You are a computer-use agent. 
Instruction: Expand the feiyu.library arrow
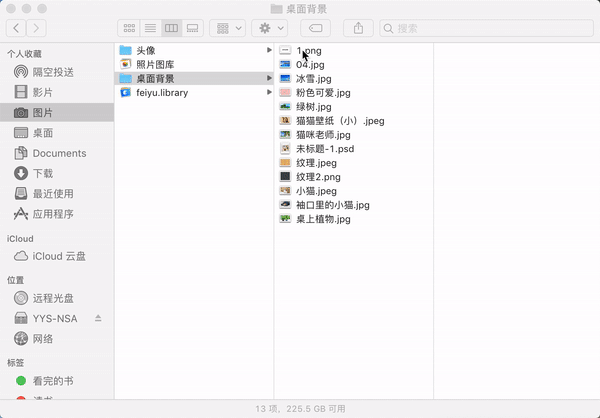coord(269,92)
